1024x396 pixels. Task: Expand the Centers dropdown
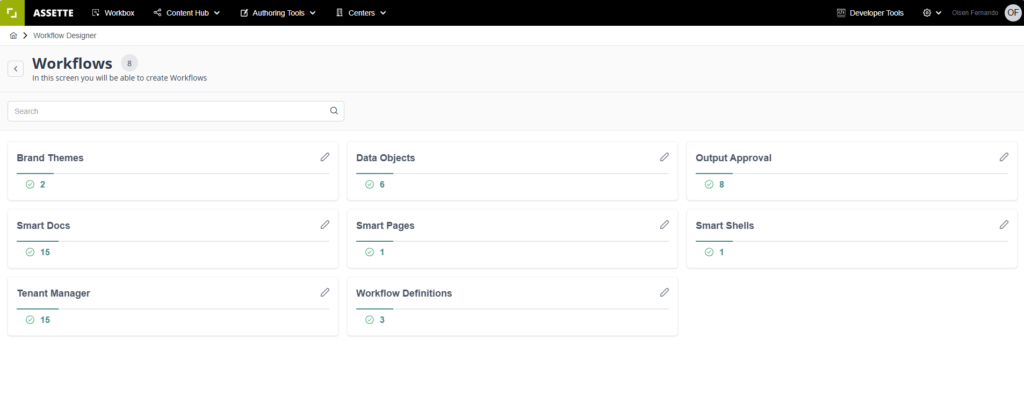[x=361, y=12]
